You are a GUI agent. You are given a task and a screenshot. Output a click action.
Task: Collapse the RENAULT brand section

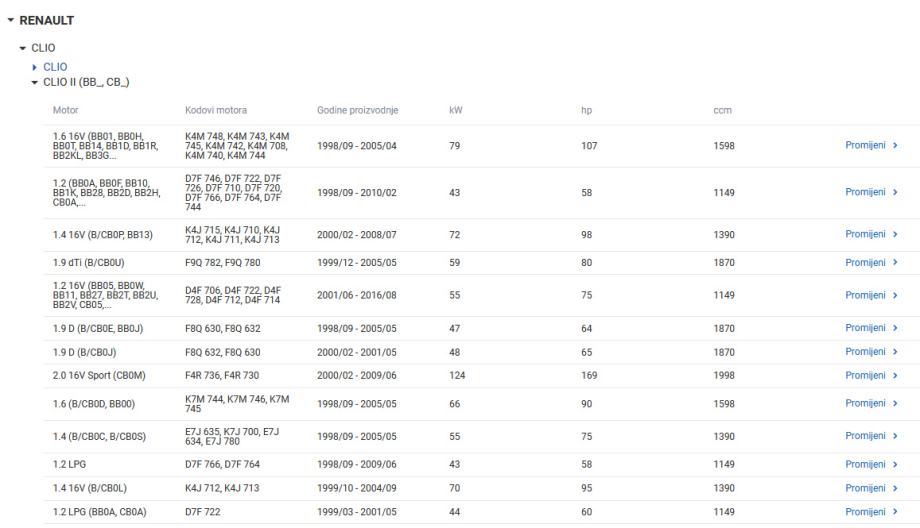pos(11,20)
